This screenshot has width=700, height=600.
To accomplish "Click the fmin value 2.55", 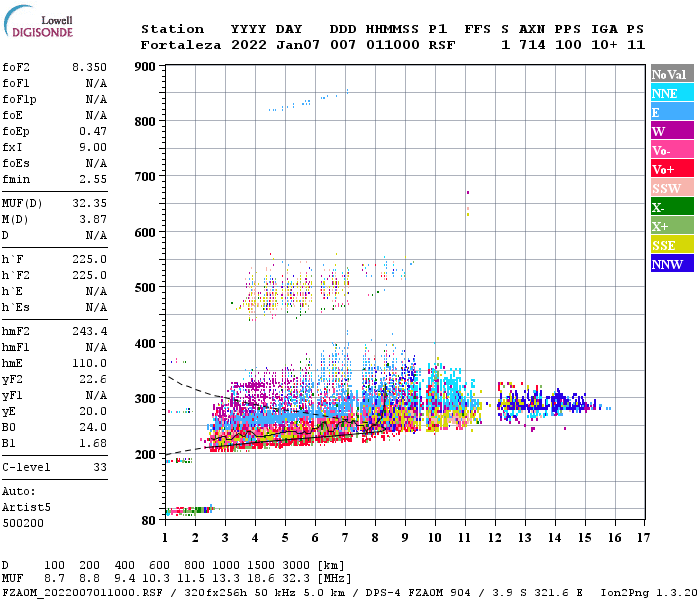I will click(93, 179).
